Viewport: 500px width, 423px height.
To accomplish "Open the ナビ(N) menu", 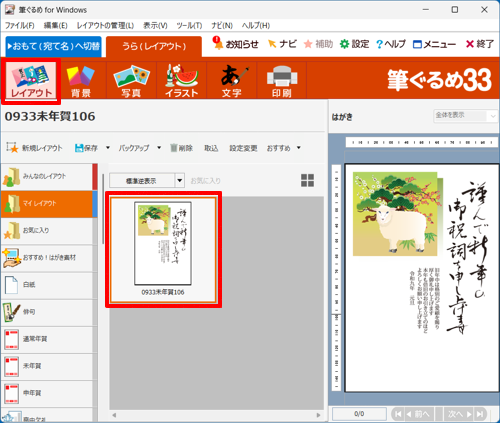I will tap(222, 26).
